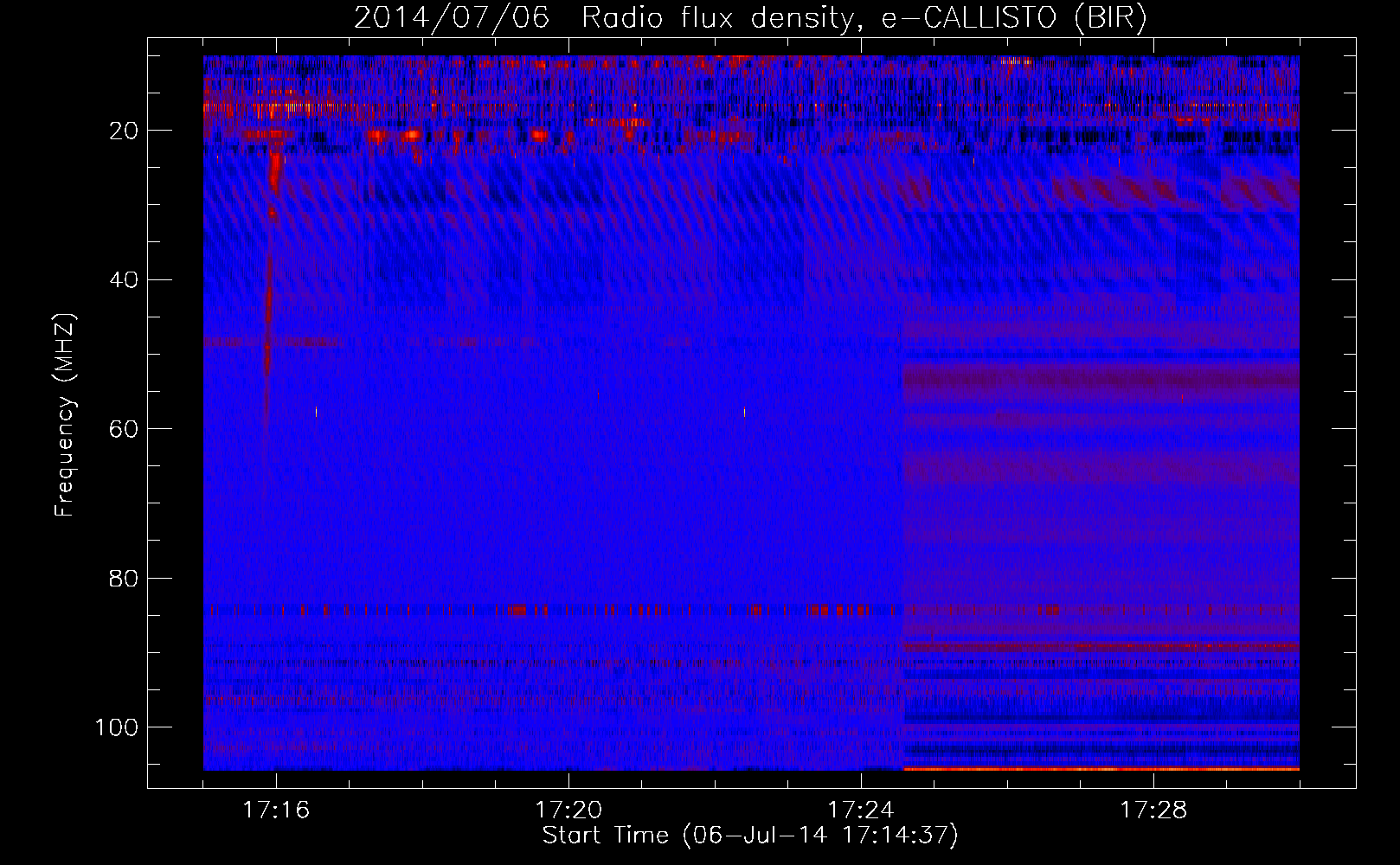This screenshot has width=1400, height=865.
Task: Click the plot title 'Radio flux density, e-CALLISTO (BIR)'
Action: [864, 18]
